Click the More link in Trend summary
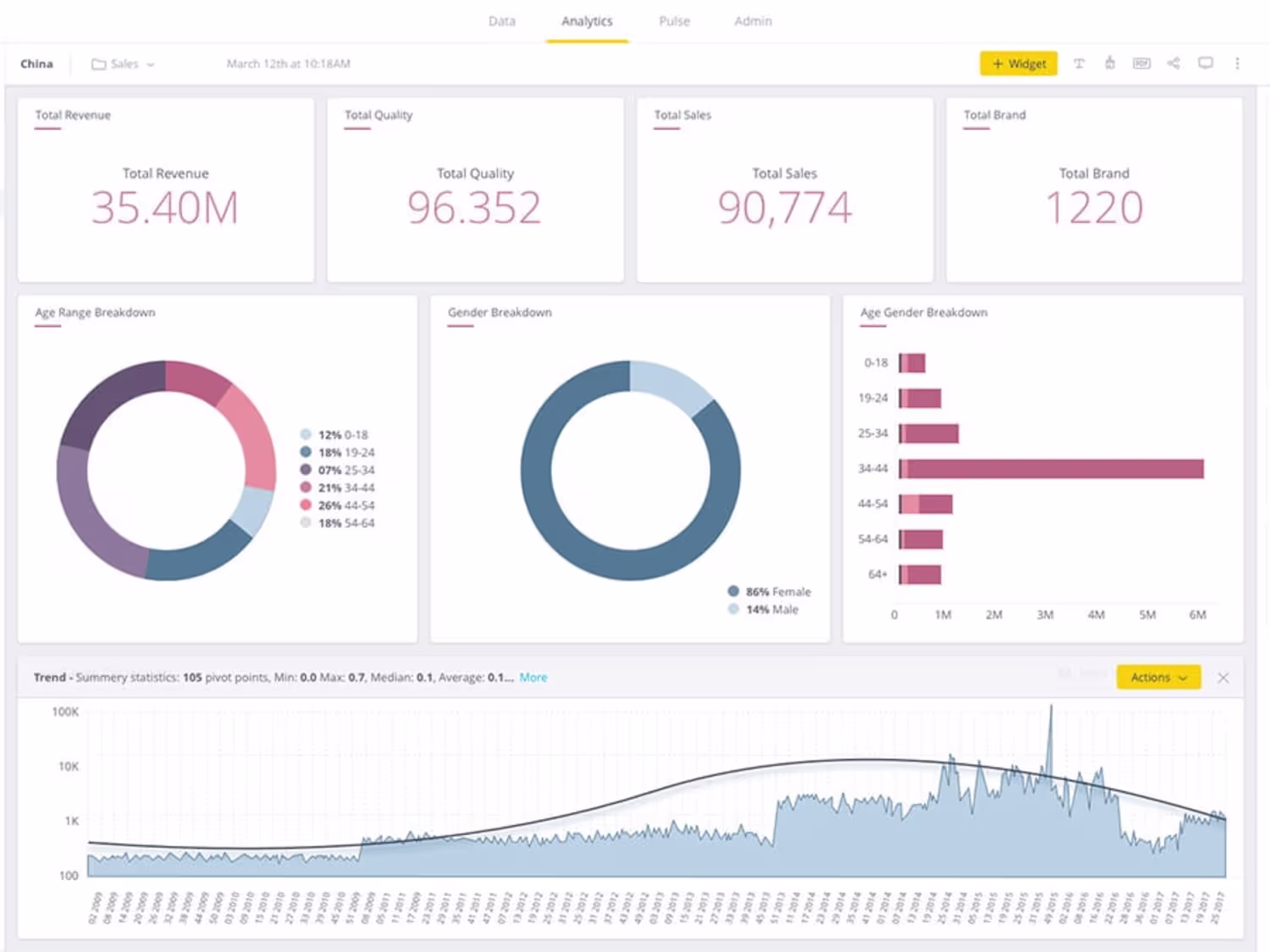 (x=533, y=677)
